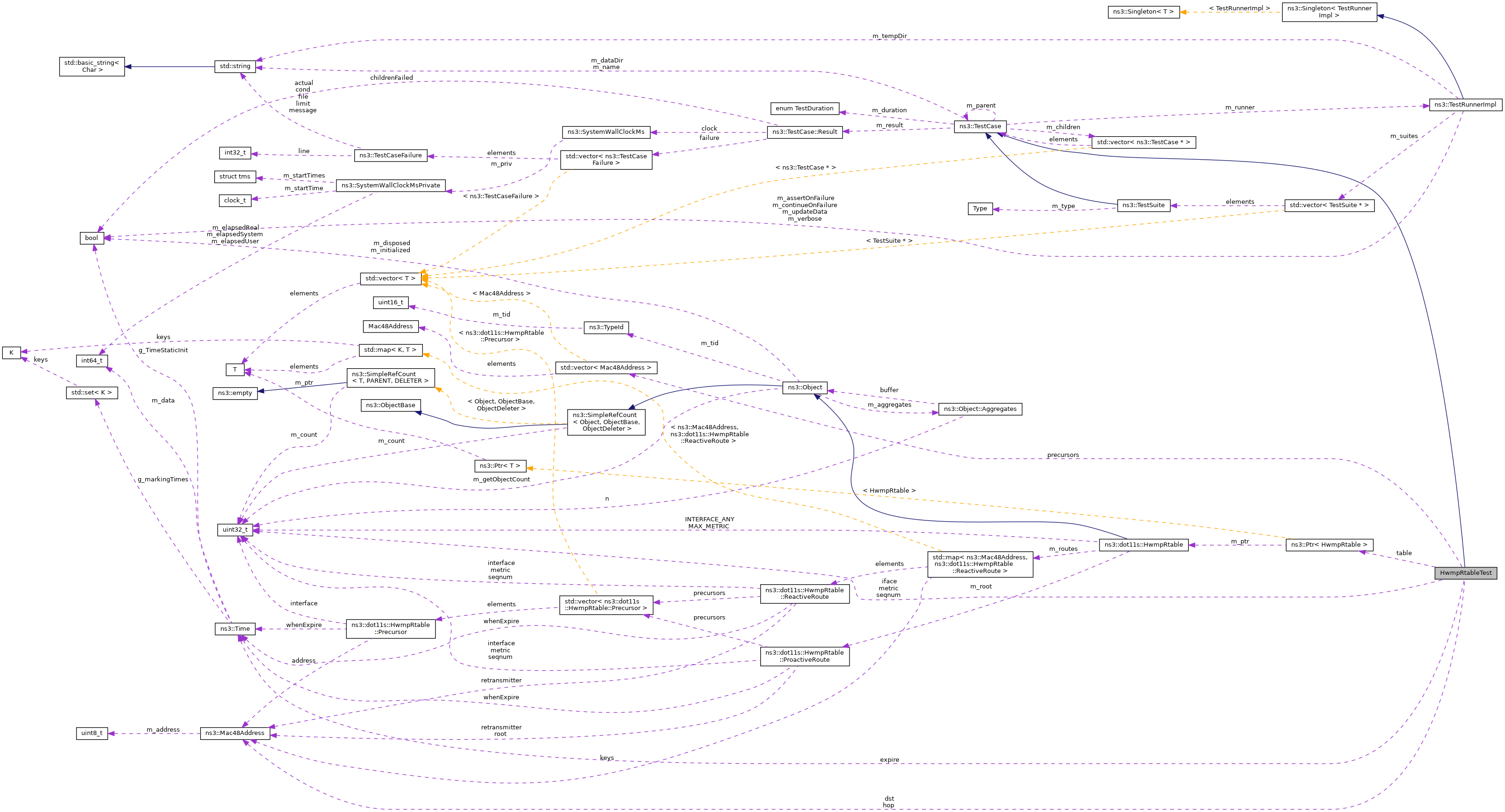Screen dimensions: 1505x812
Task: Click the ns3::TestCaseFailure node
Action: pos(390,155)
